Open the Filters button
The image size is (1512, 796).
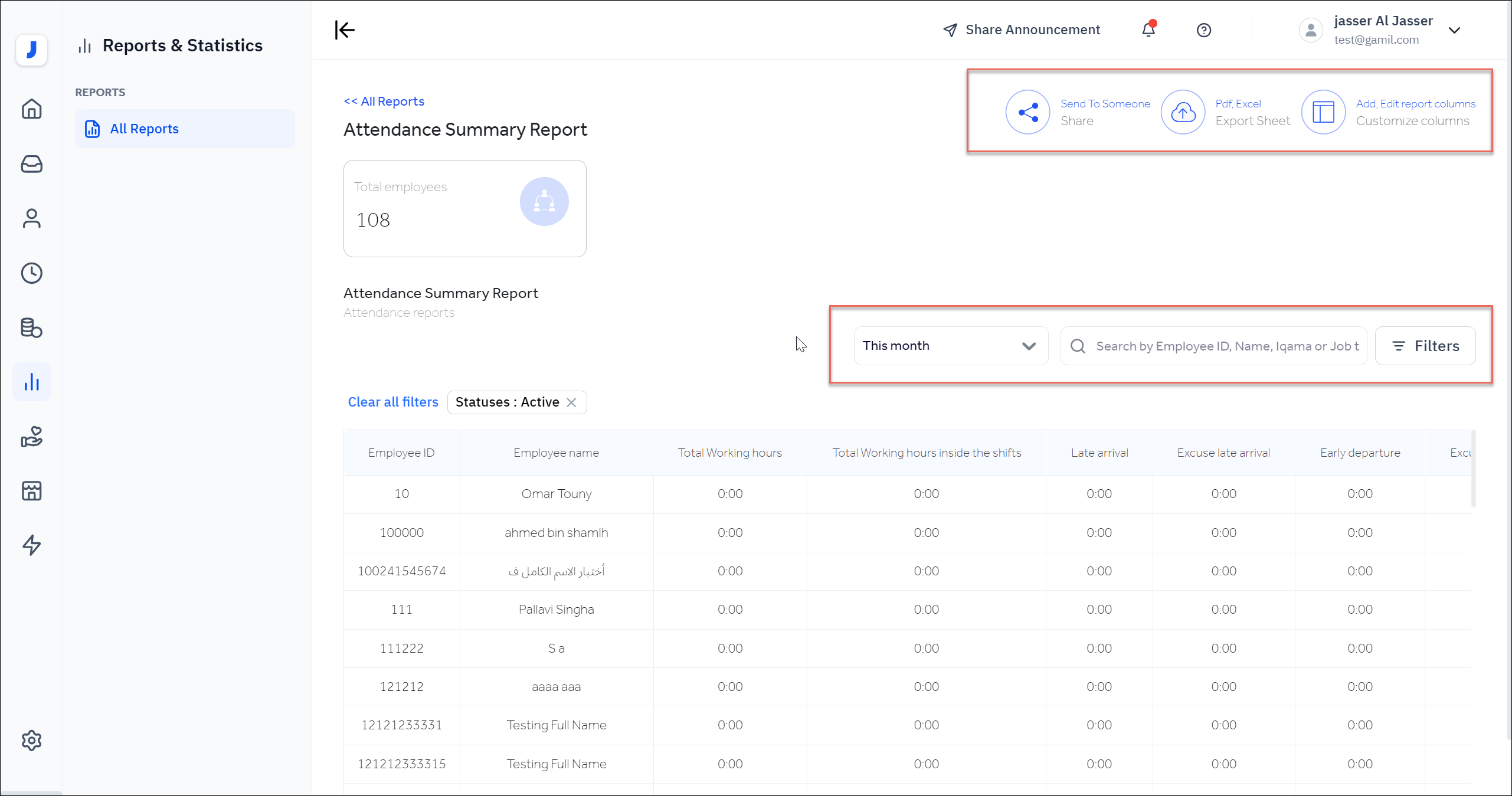click(1426, 346)
